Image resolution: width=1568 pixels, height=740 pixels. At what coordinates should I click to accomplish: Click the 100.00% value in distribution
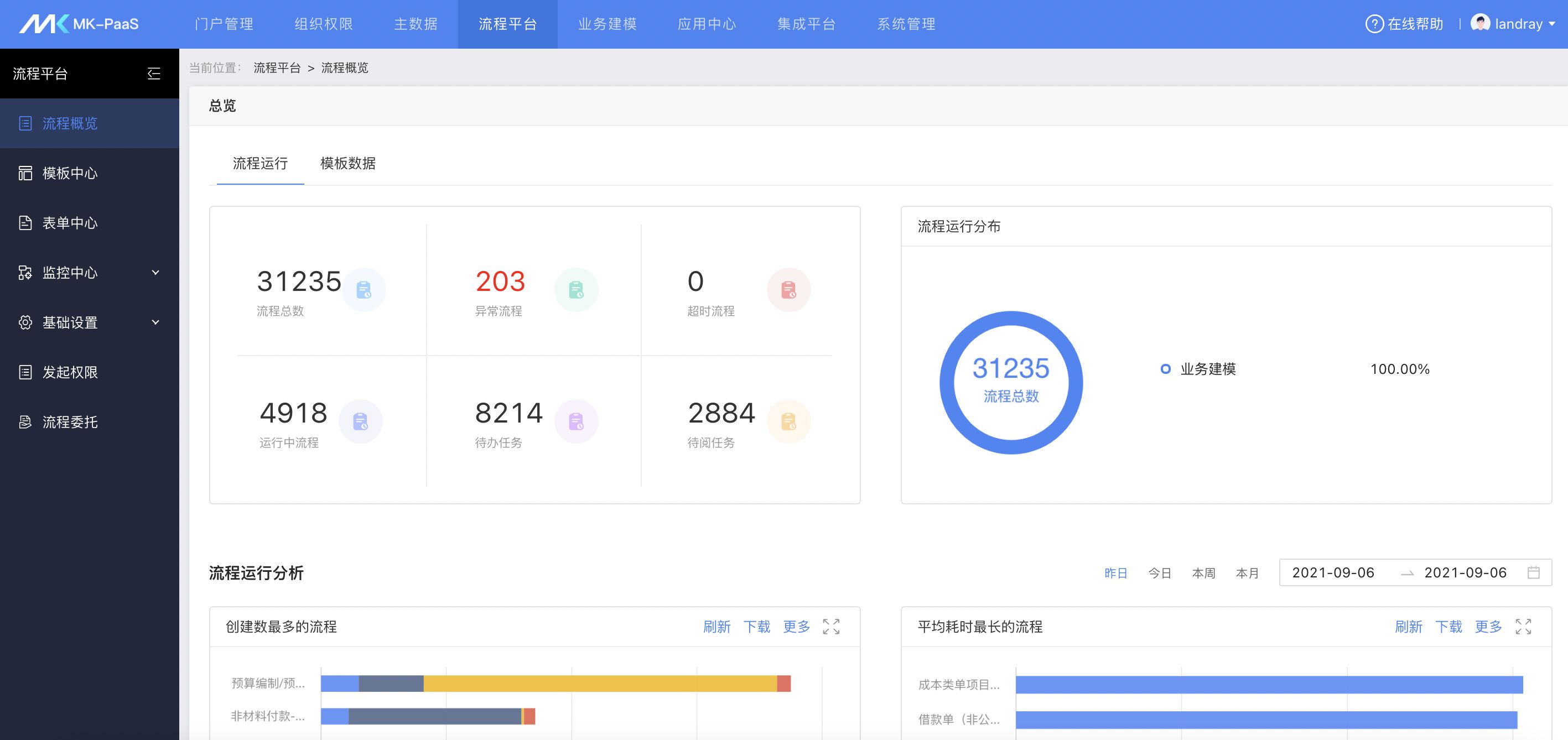1399,369
